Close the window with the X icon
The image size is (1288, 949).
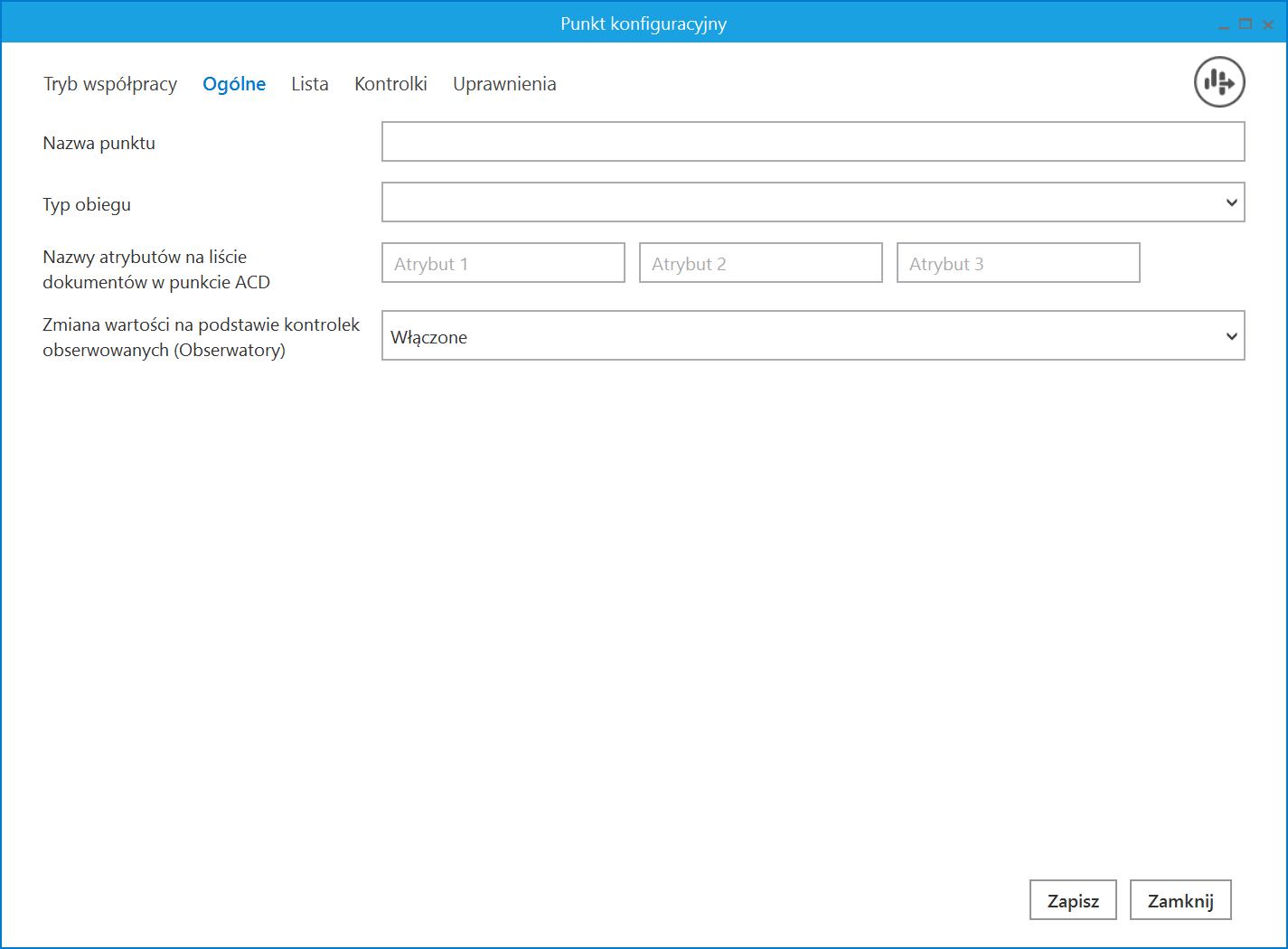(x=1268, y=25)
